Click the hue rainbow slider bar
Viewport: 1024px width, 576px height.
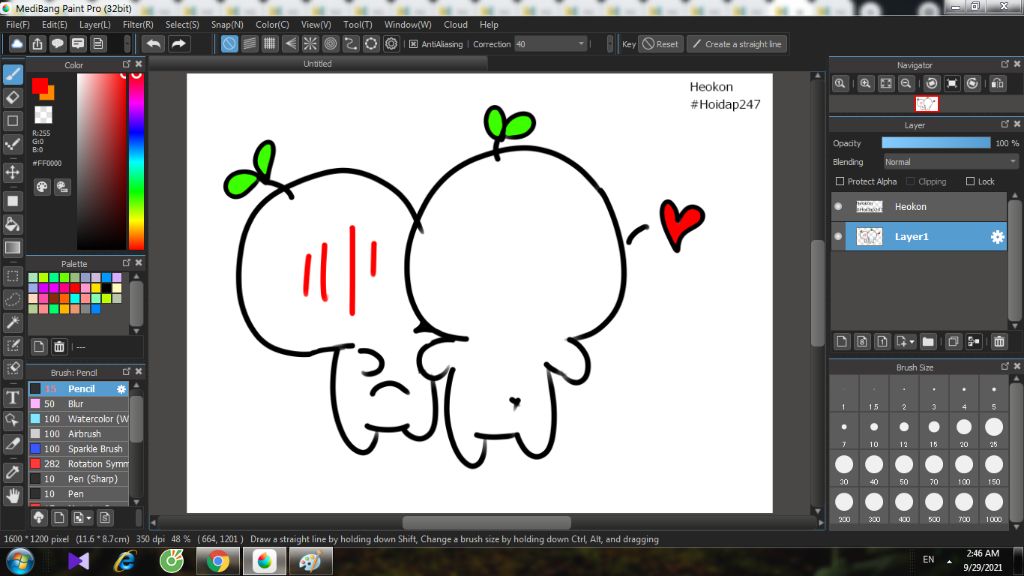(136, 161)
